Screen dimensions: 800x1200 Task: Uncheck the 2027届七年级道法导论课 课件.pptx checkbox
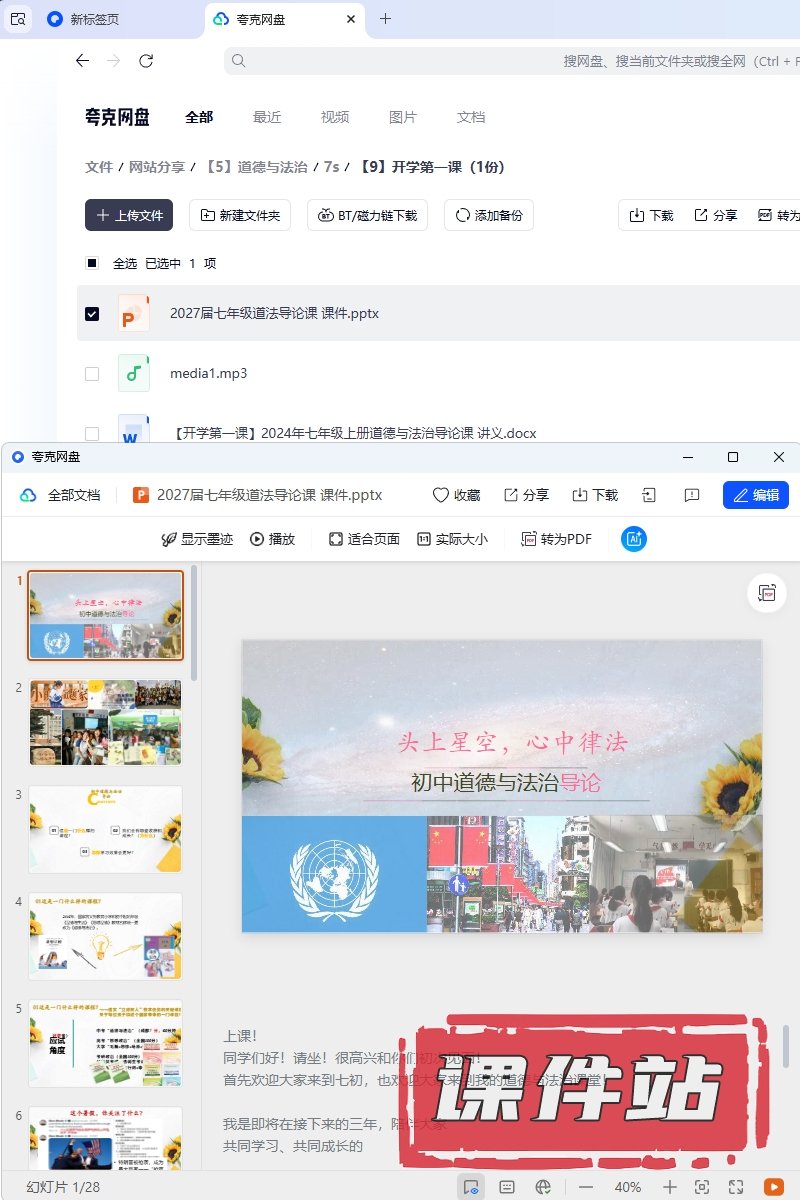(92, 314)
